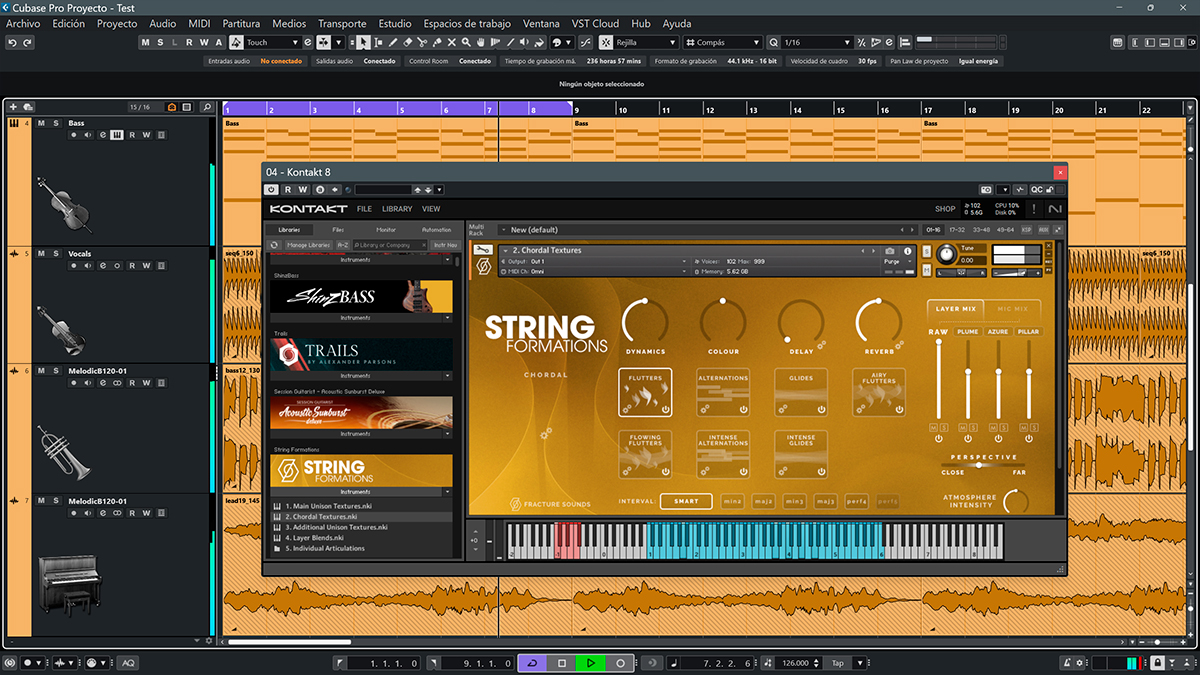This screenshot has width=1200, height=675.
Task: Open the Rejilla snap type dropdown
Action: point(646,42)
